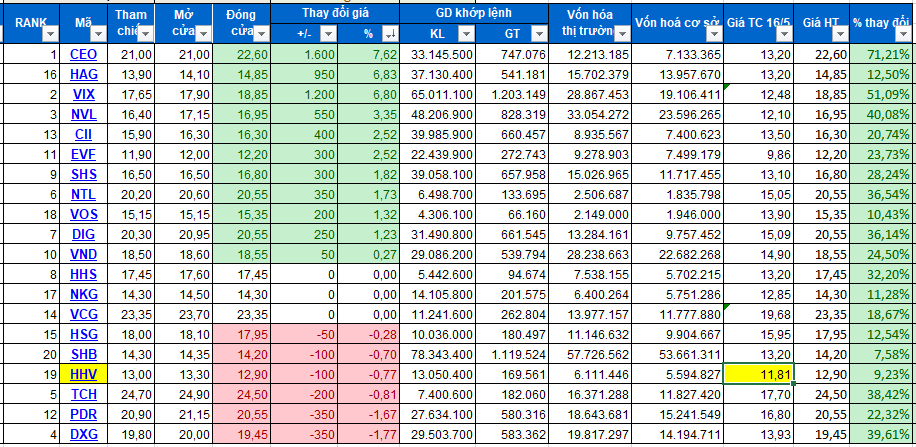The image size is (916, 447).
Task: Select the cell showing 9,86
Action: click(758, 155)
